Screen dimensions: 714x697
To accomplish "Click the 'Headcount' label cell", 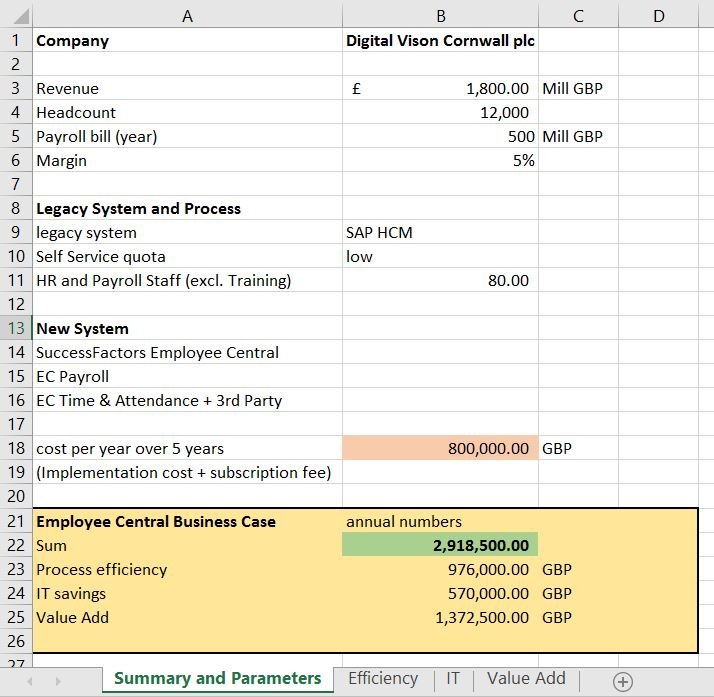I will click(187, 112).
